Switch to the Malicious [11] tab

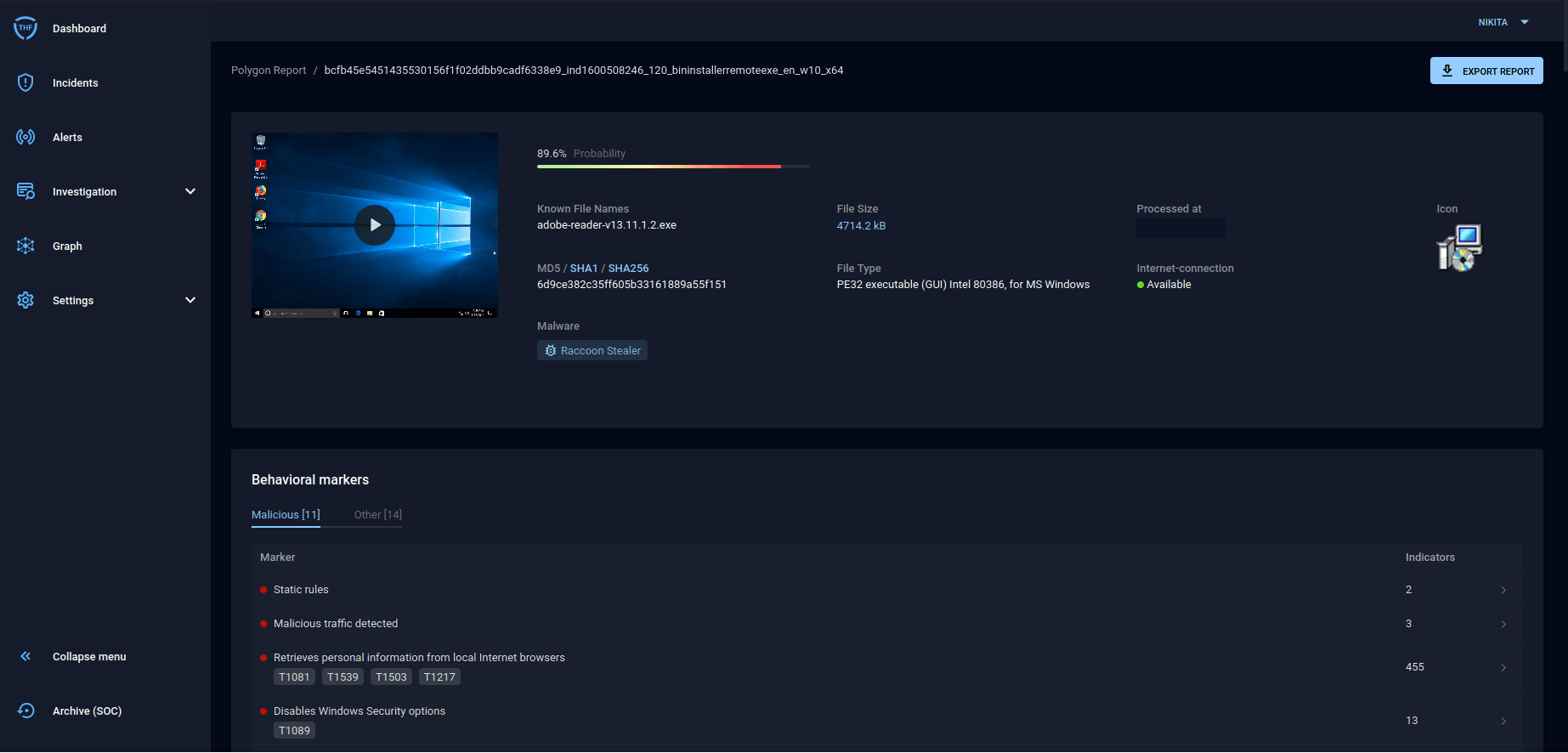pos(286,515)
